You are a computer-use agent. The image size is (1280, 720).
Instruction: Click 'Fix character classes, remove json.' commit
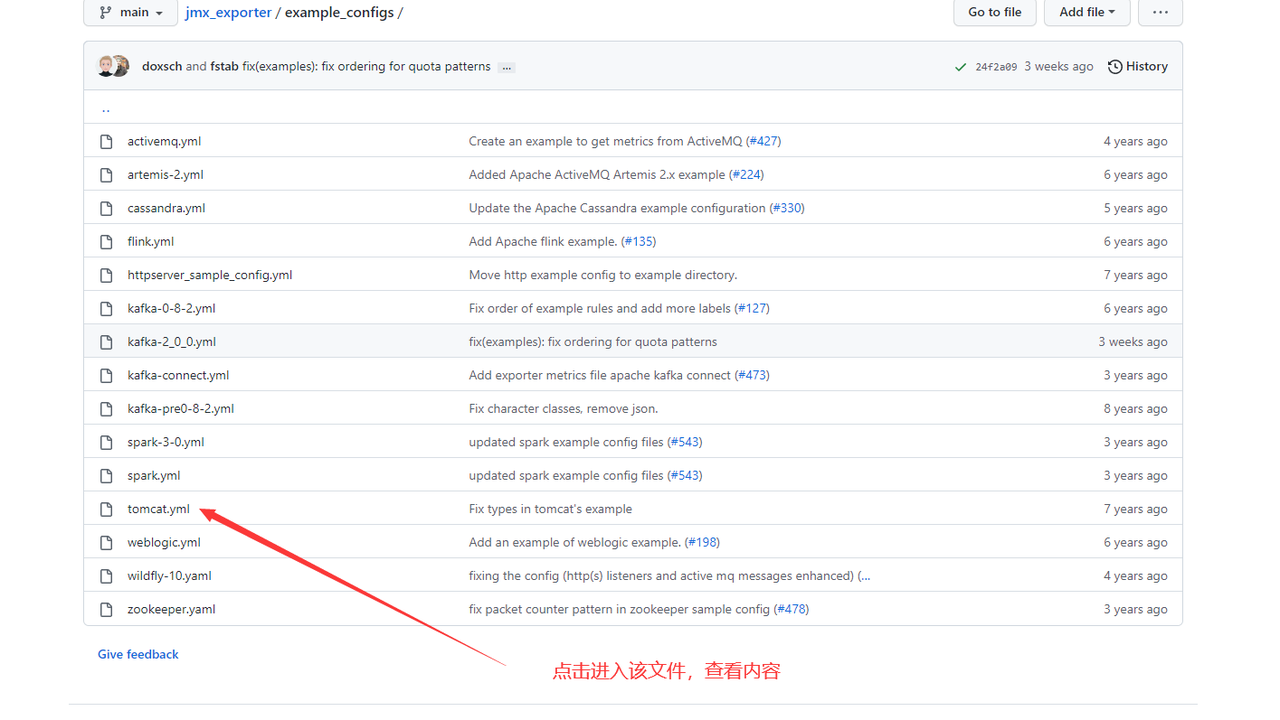point(563,408)
